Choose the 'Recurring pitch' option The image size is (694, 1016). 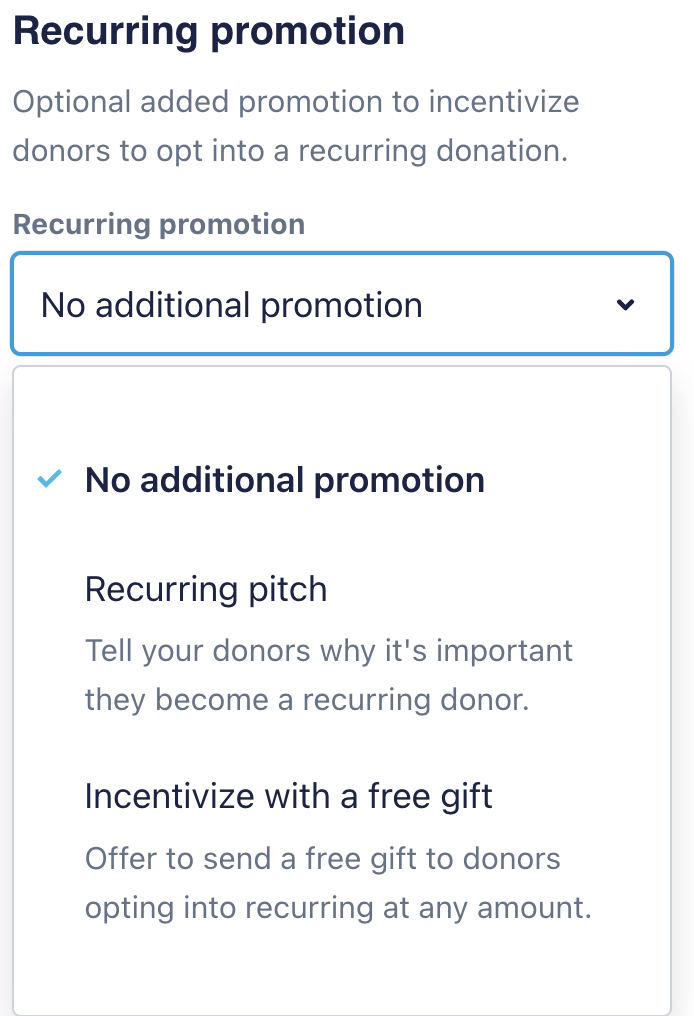click(206, 589)
